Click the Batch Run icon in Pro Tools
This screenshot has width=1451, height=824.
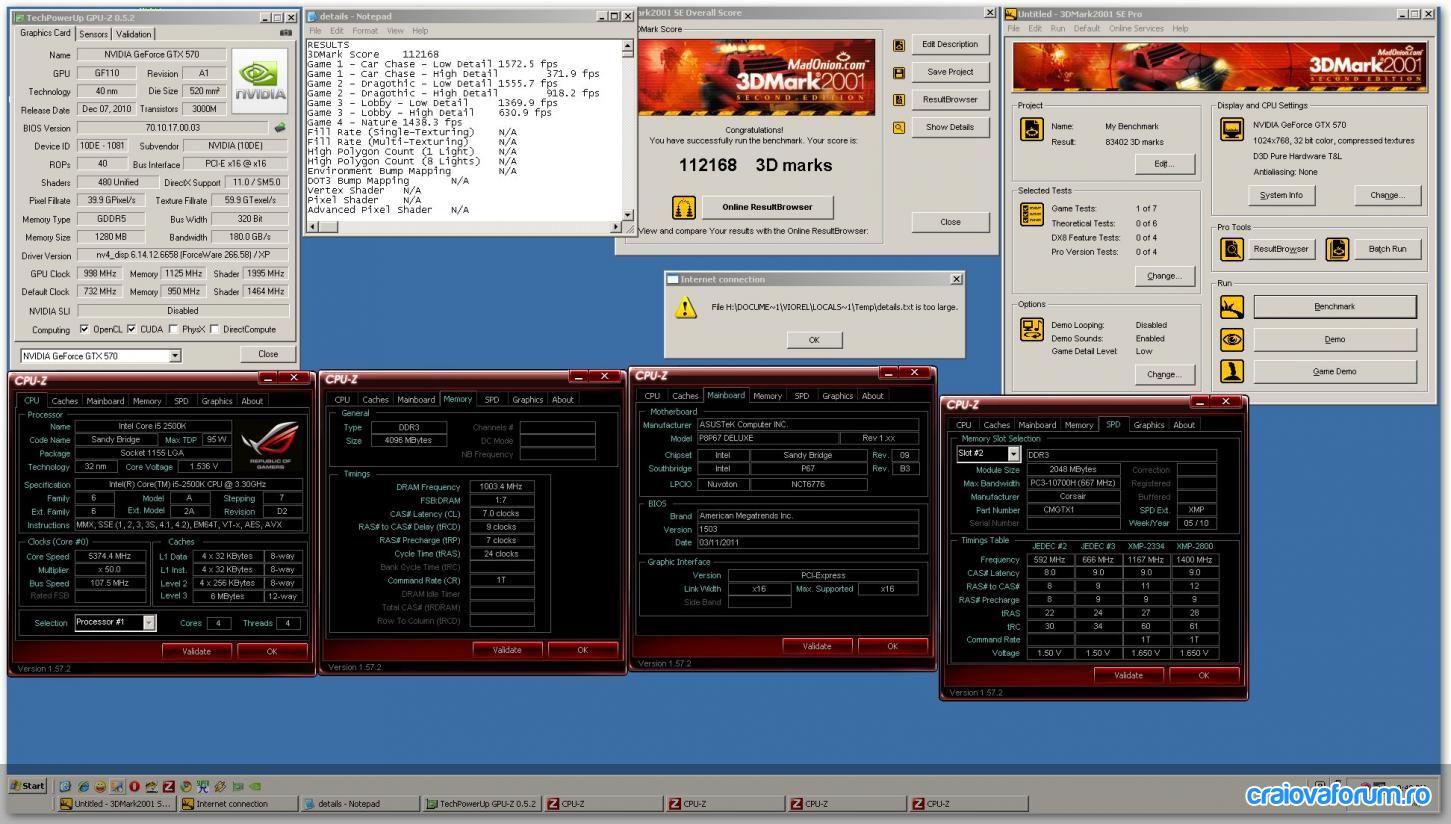click(1338, 249)
